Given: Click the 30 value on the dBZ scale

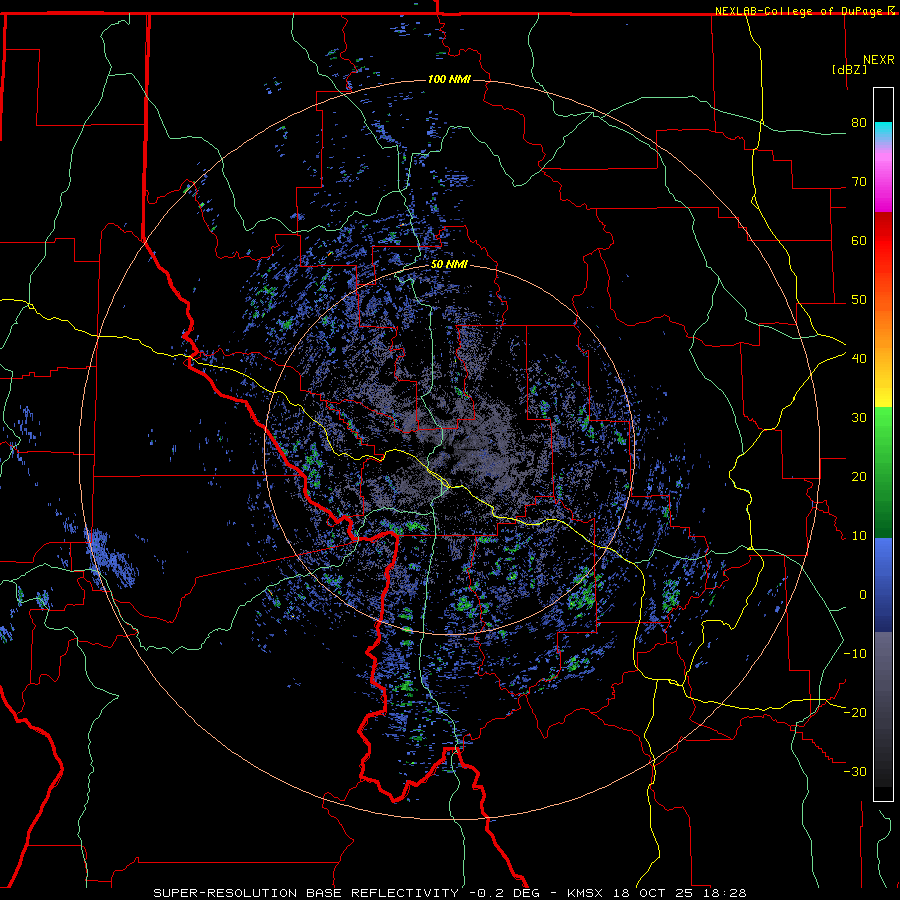Looking at the screenshot, I should [x=859, y=418].
